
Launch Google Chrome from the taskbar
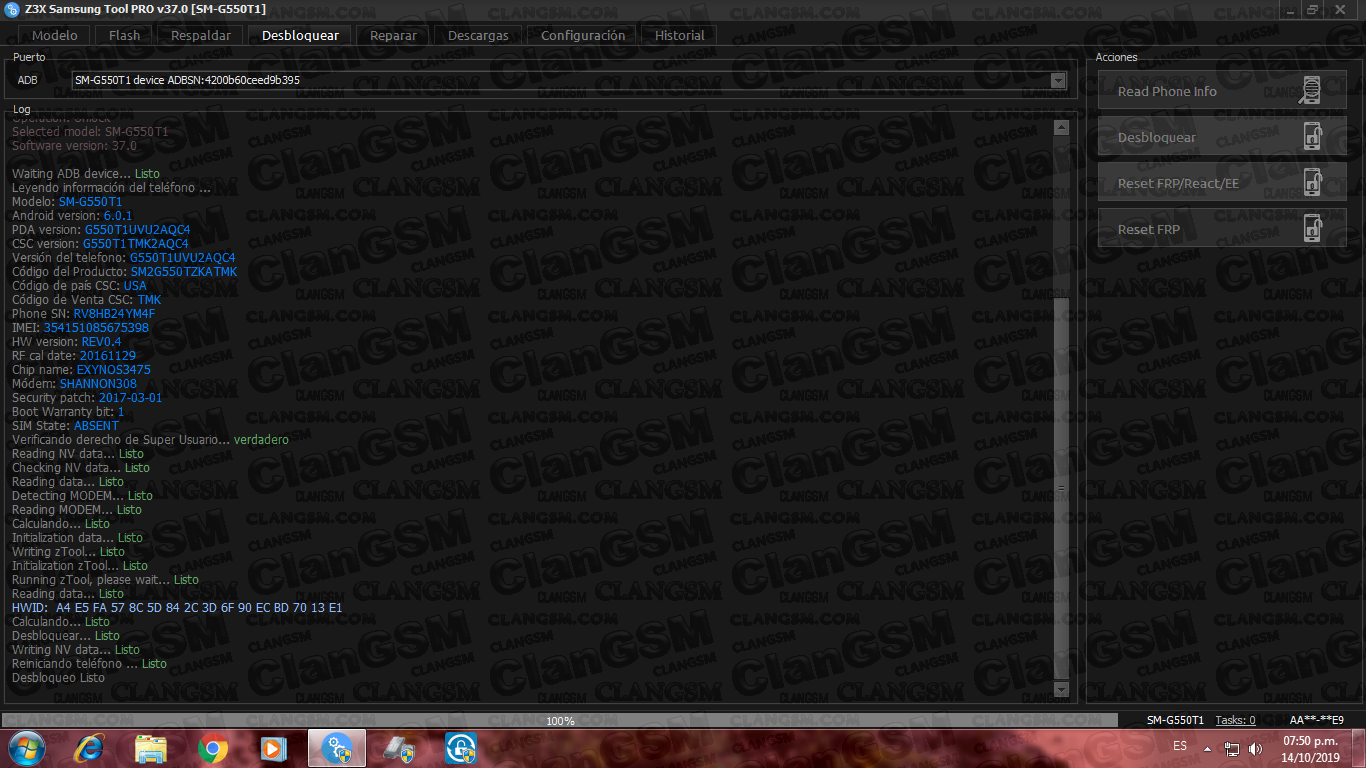[212, 748]
